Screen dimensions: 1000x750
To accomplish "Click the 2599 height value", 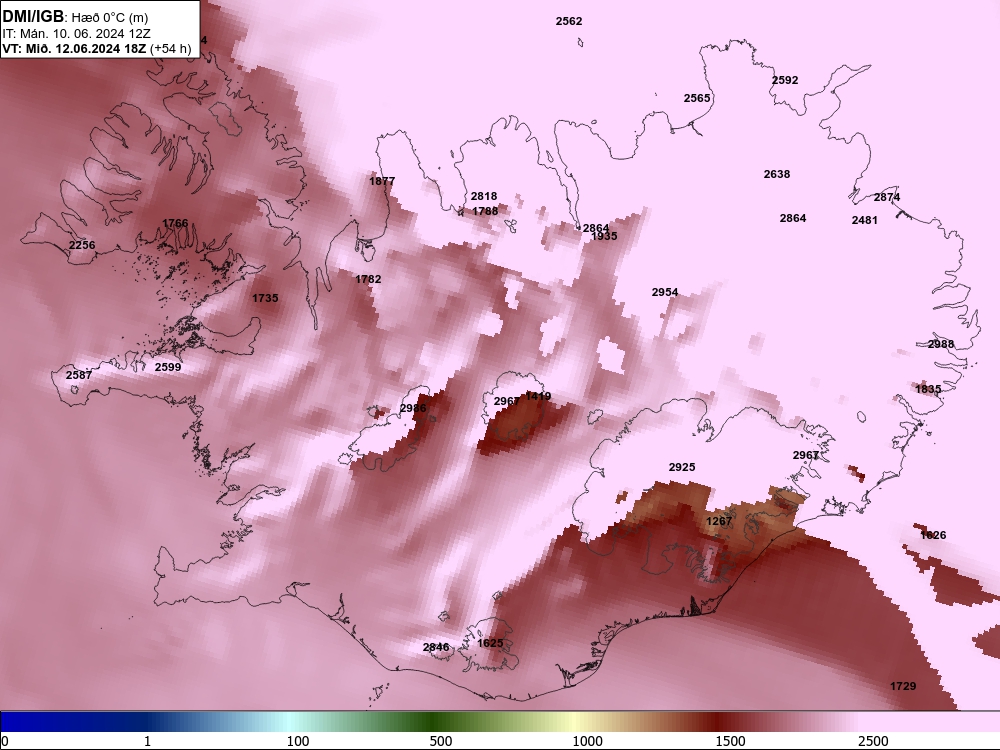I will [x=168, y=367].
